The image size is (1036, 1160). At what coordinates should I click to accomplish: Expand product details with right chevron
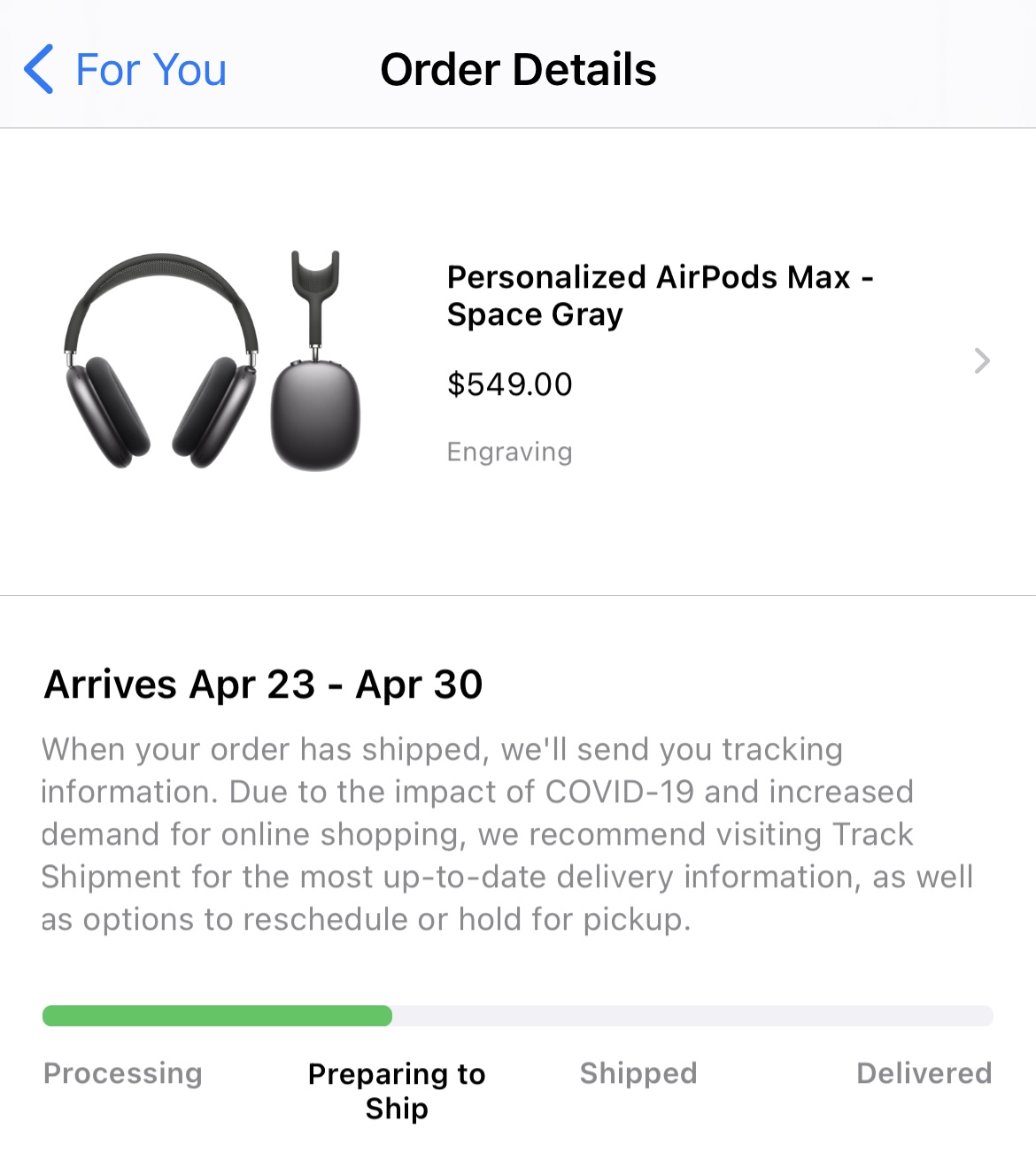tap(981, 360)
